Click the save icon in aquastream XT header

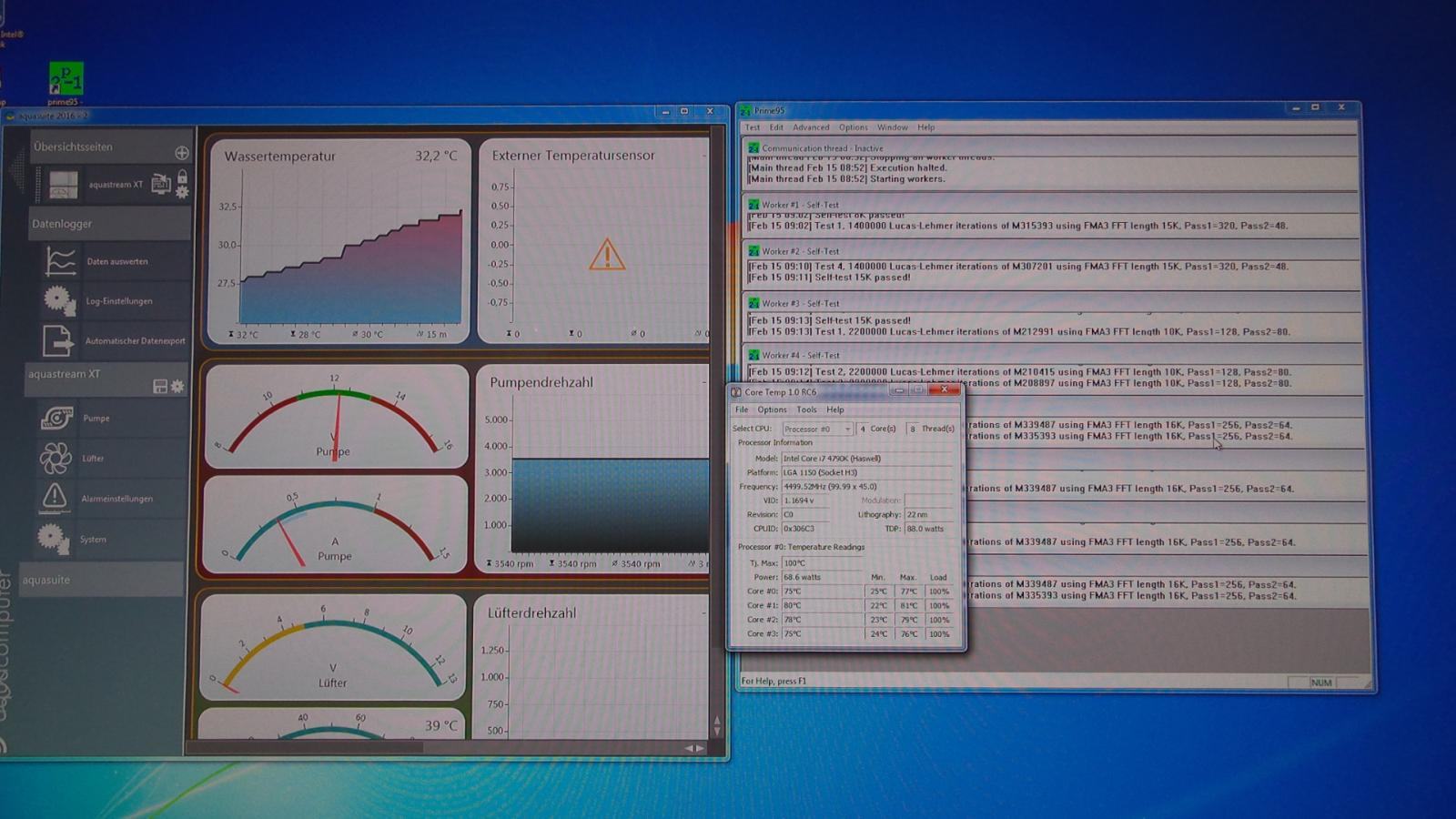(x=160, y=387)
